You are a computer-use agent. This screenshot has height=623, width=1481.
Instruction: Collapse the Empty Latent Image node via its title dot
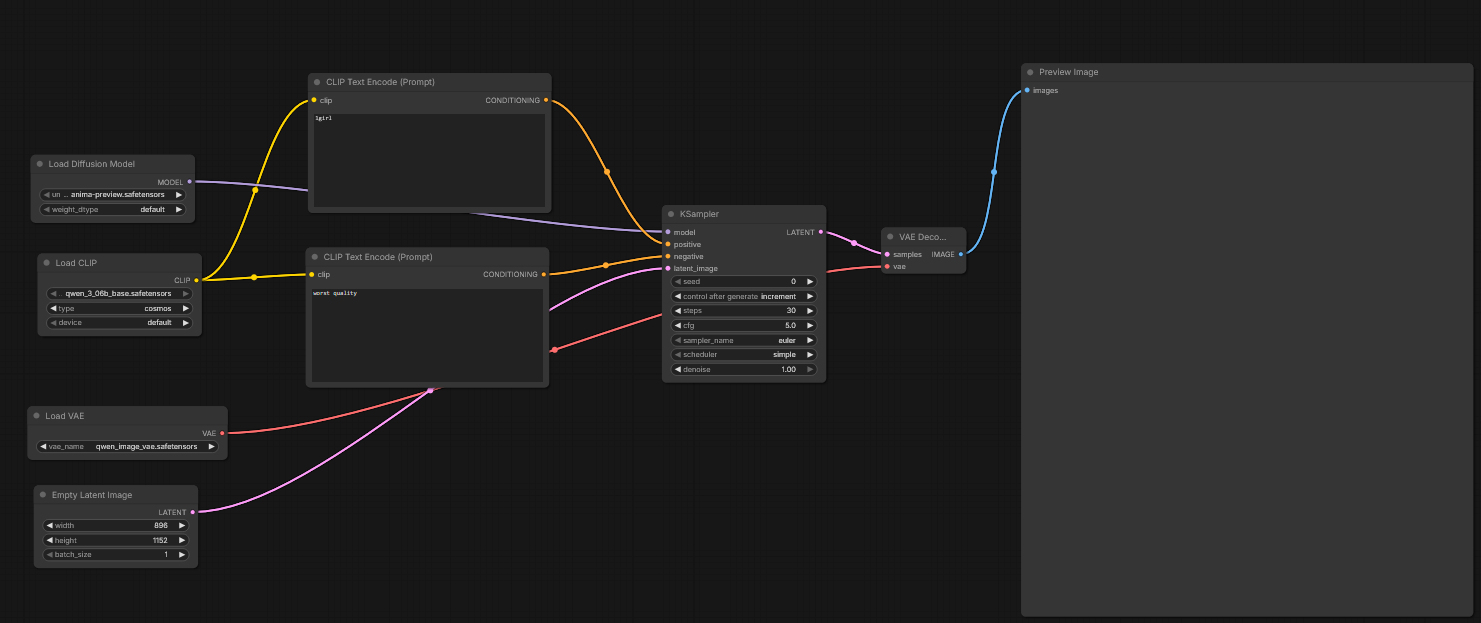(x=43, y=495)
